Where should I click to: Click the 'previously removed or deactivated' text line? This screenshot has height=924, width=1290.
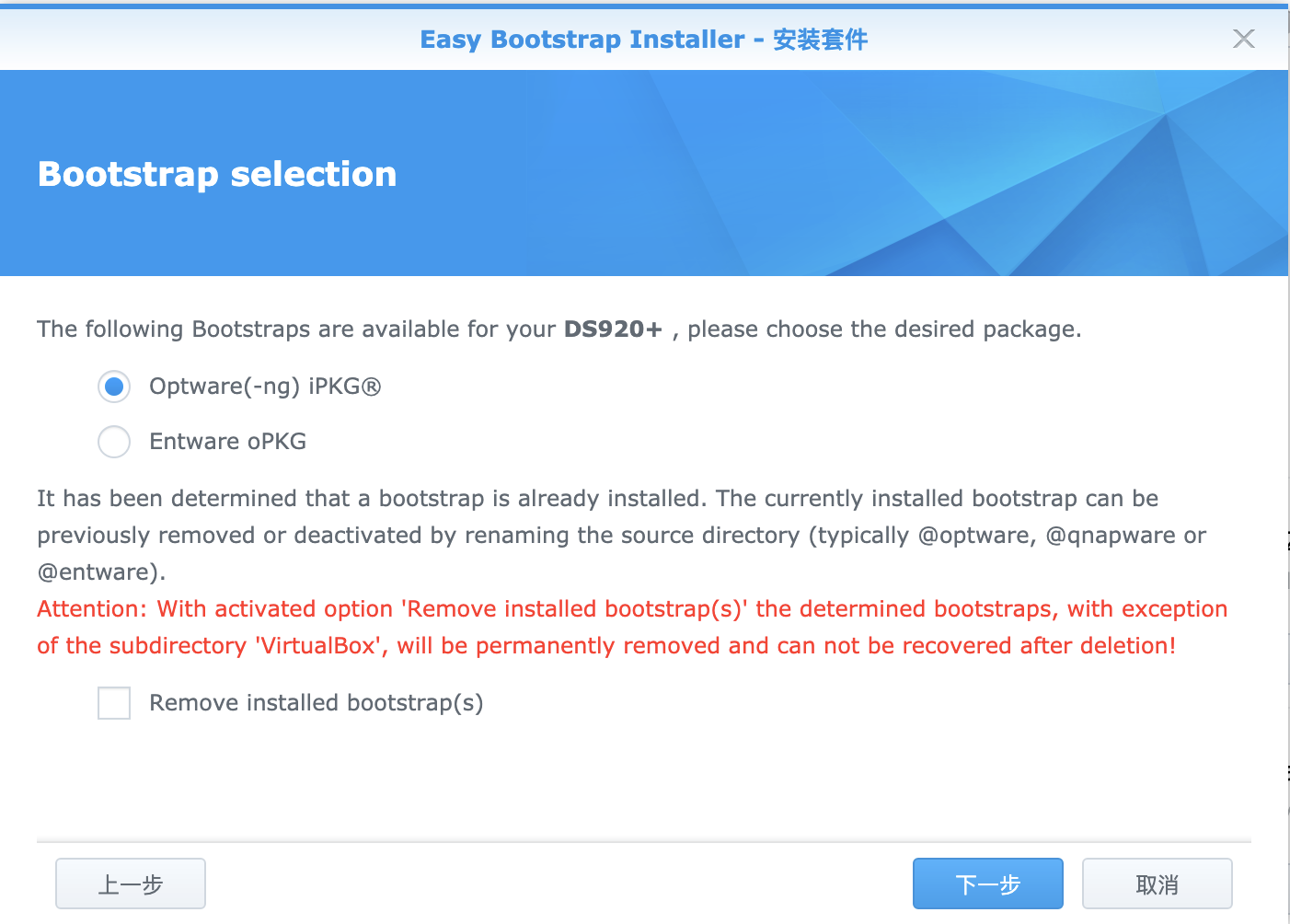[x=621, y=536]
